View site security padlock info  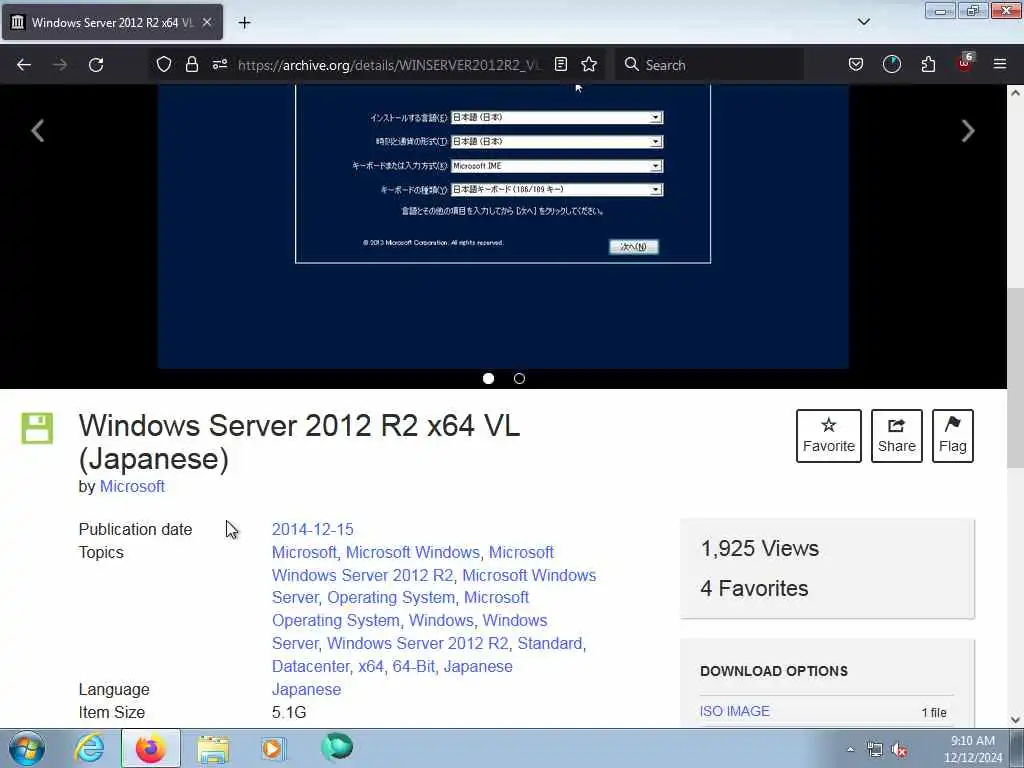[191, 64]
